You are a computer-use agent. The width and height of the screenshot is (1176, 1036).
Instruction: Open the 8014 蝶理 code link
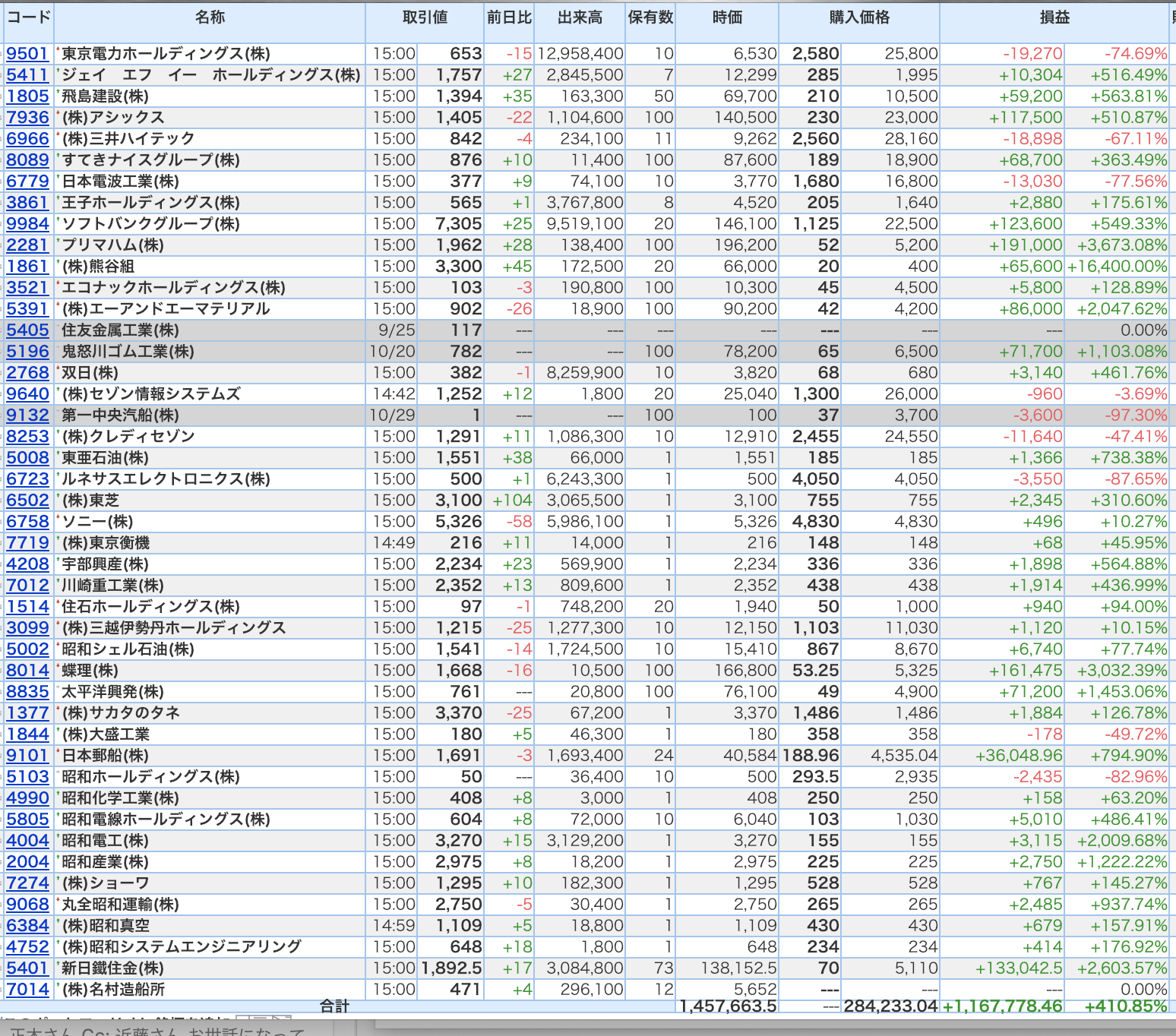click(x=27, y=671)
